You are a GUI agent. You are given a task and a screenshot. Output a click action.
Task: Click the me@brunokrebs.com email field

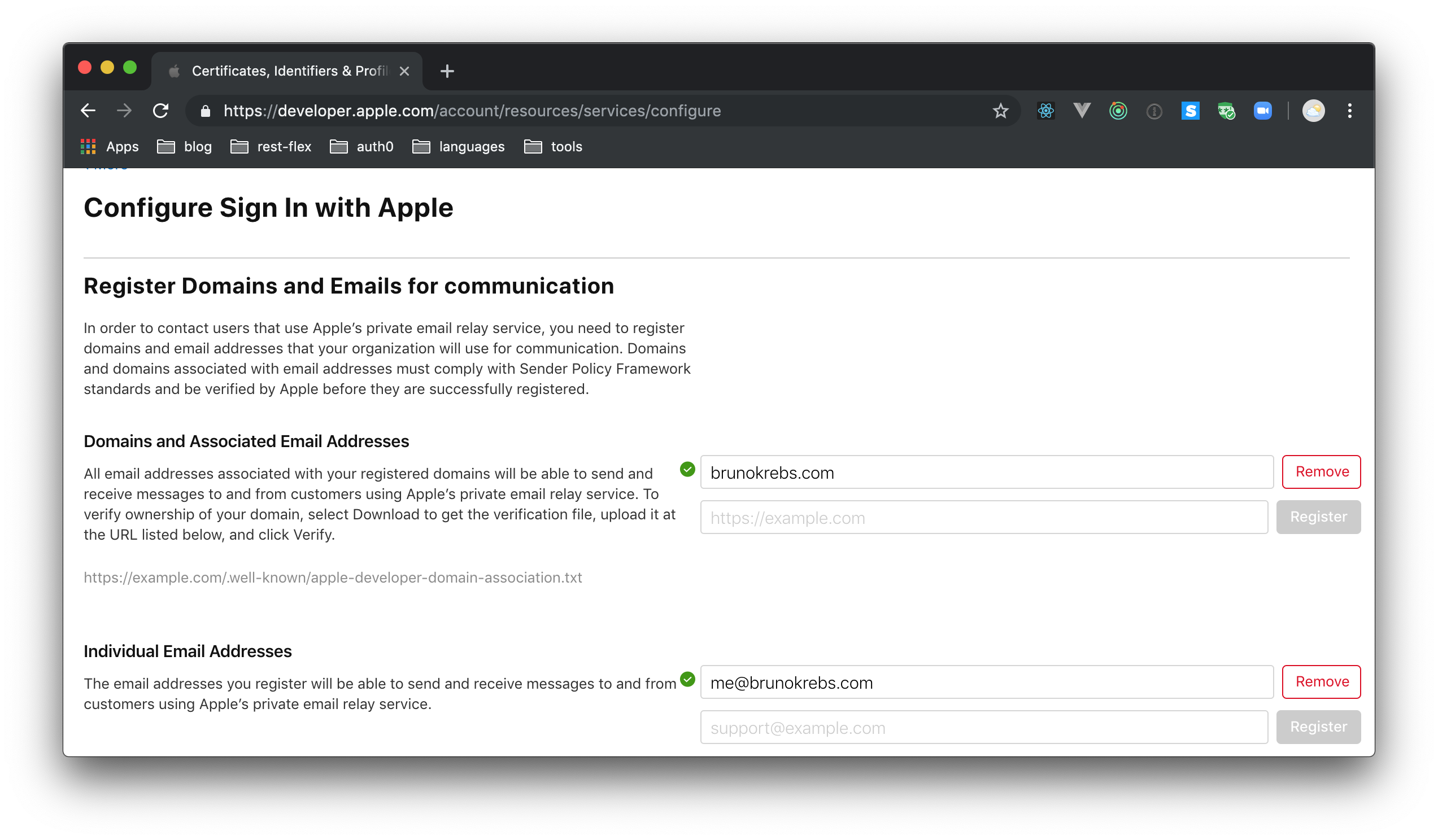pos(987,682)
